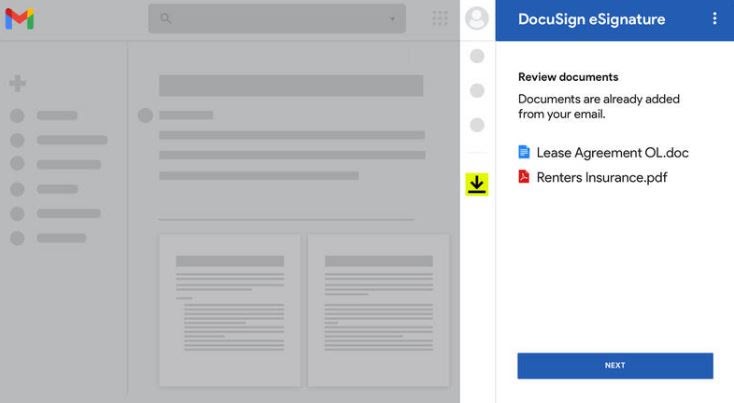This screenshot has width=734, height=403.
Task: Click the DocuSign download arrow add-on icon
Action: point(477,184)
